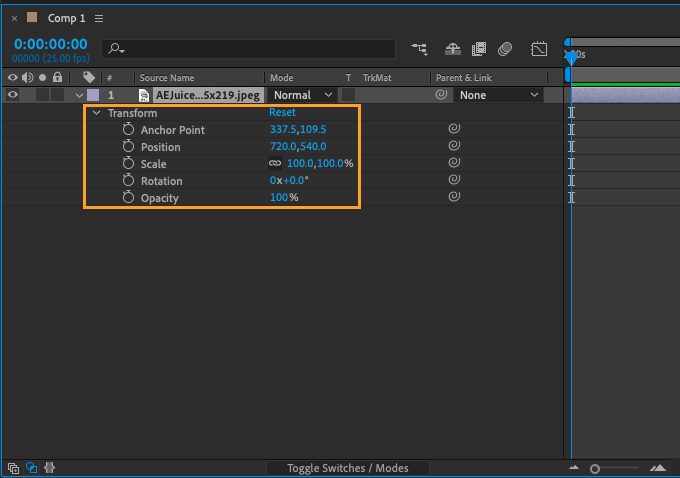Click the pick whip beside Rotation
The image size is (680, 478).
[x=453, y=180]
